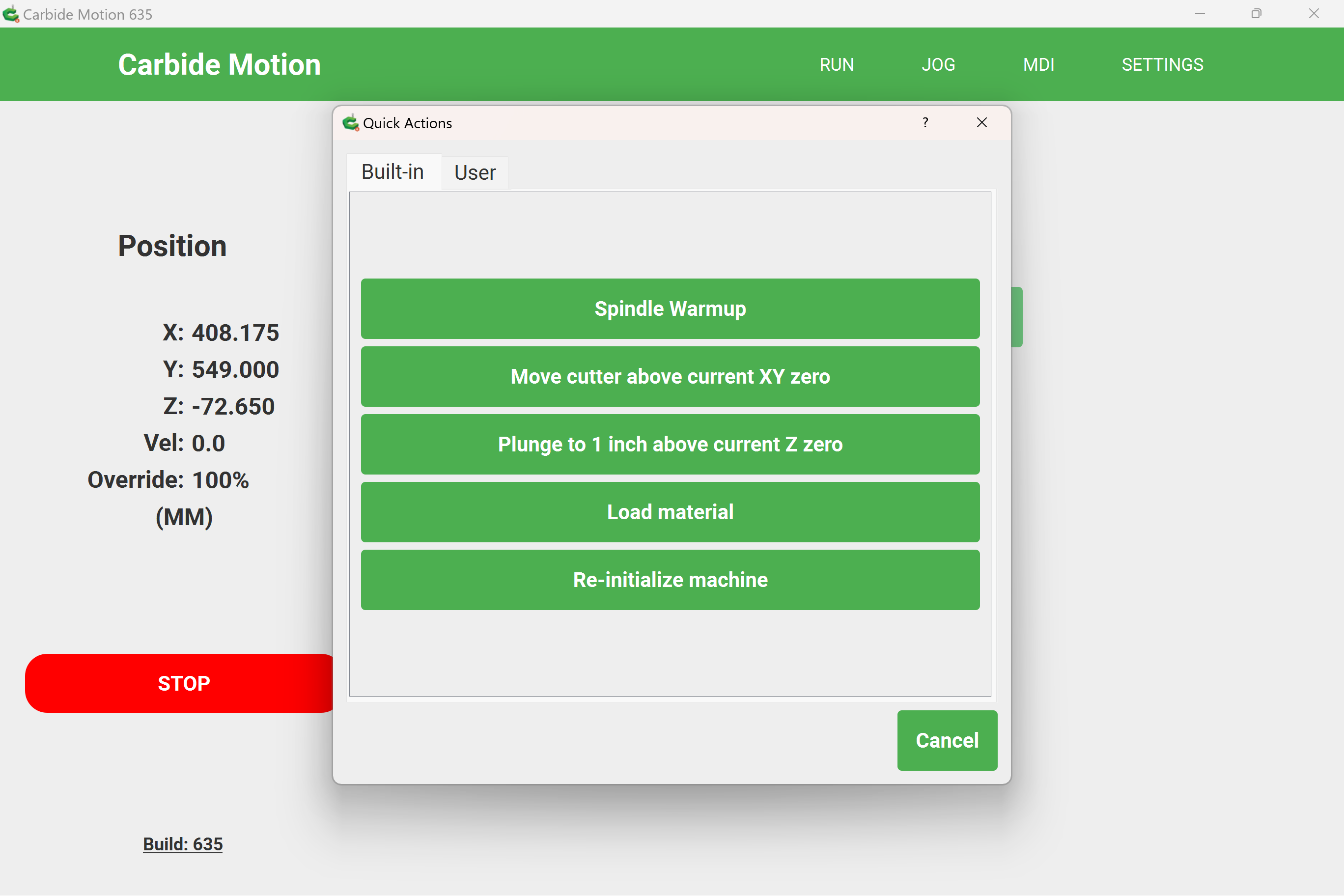Click the Carbide Motion app icon in title bar
The image size is (1344, 896).
10,14
